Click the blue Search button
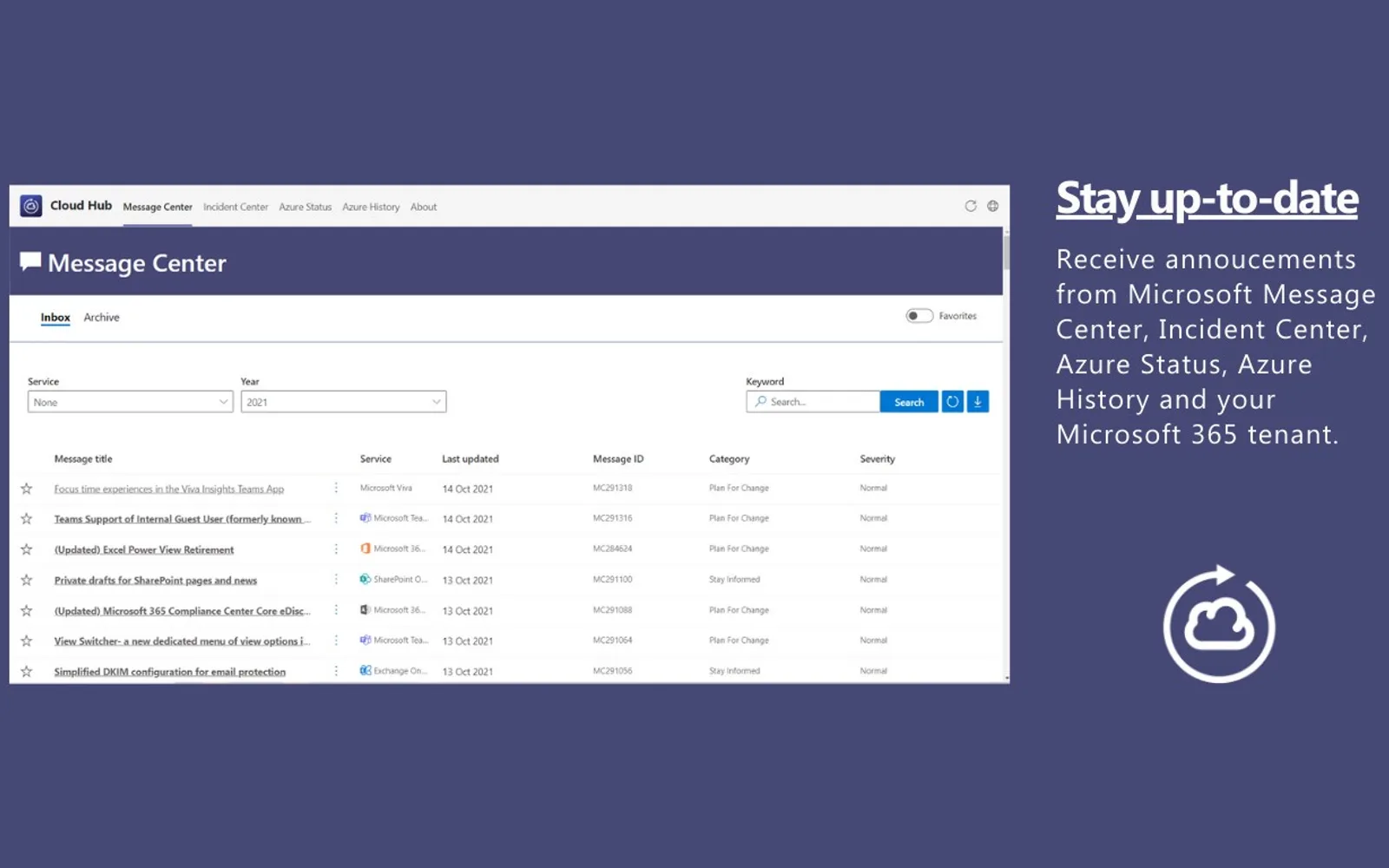This screenshot has width=1389, height=868. point(909,402)
